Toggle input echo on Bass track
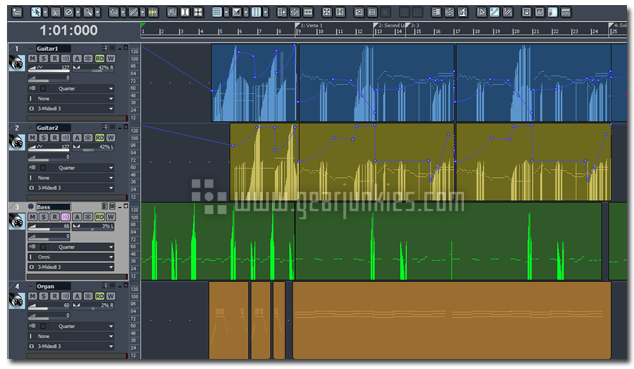Viewport: 634px width, 369px height. pyautogui.click(x=66, y=217)
